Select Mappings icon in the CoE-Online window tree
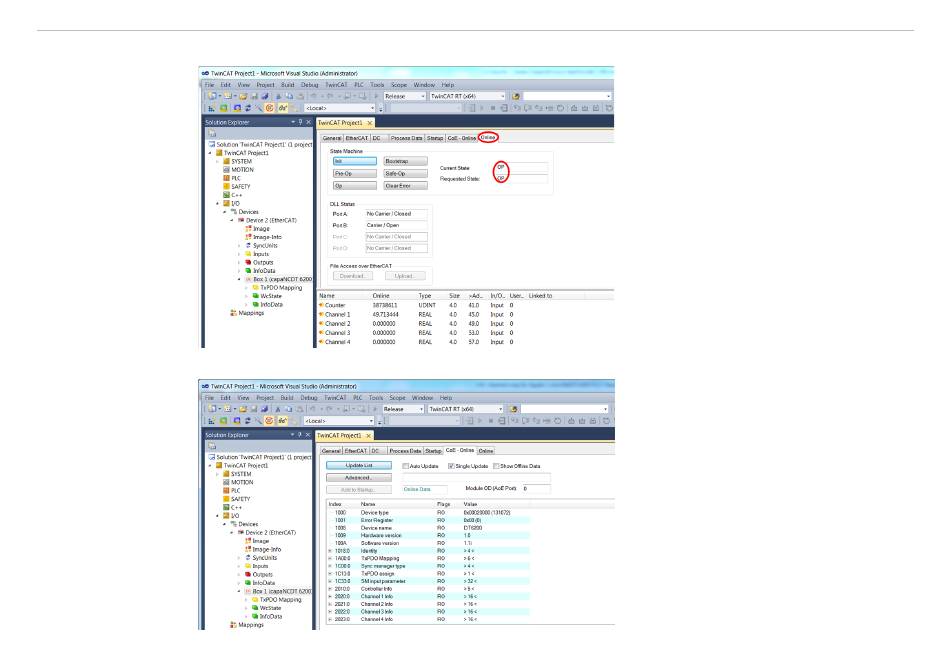 coord(233,624)
